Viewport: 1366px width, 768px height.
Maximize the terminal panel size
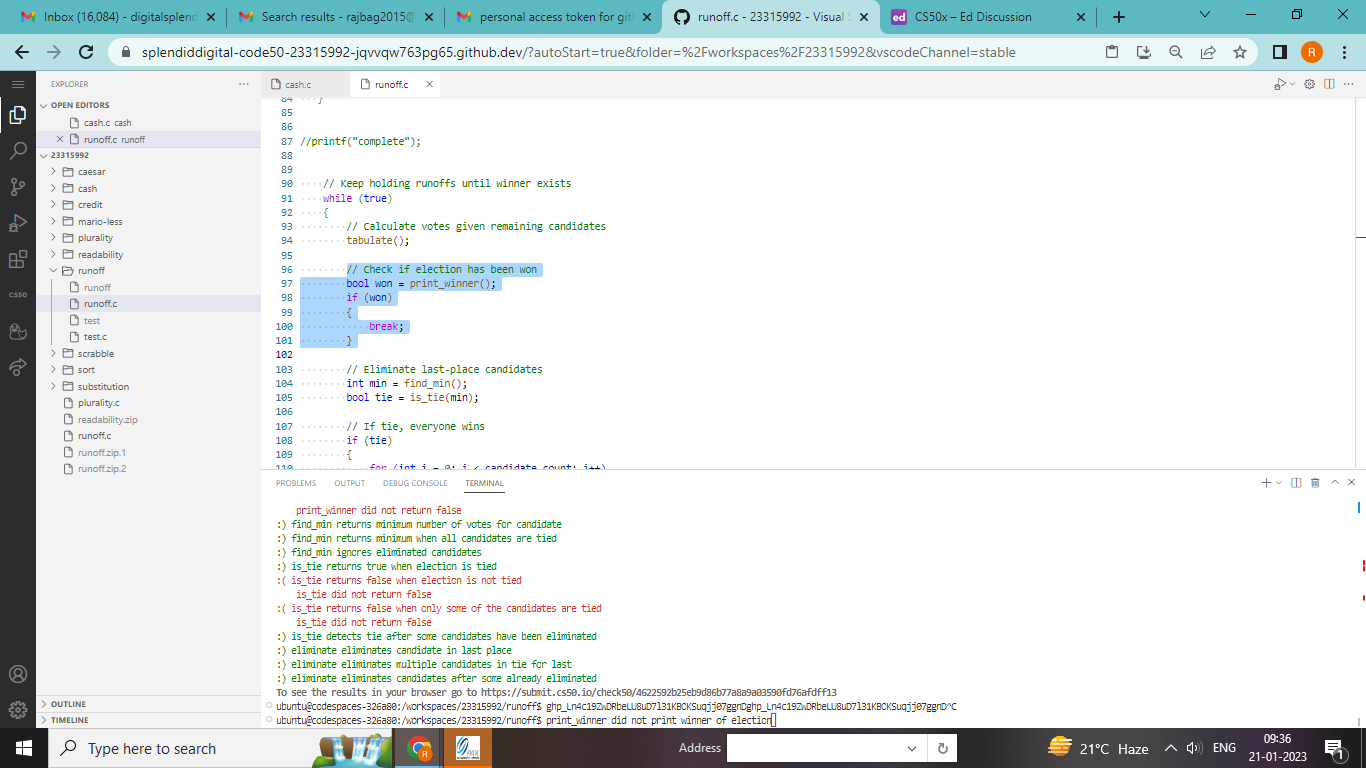pos(1334,482)
